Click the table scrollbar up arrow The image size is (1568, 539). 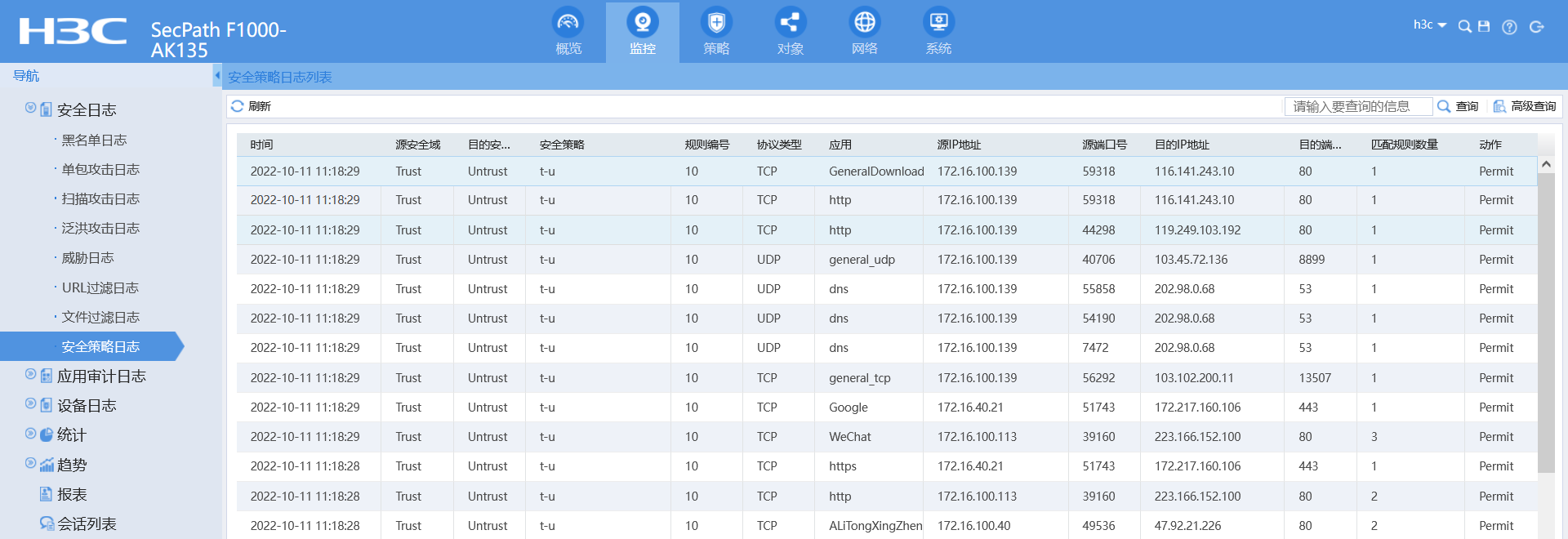(x=1546, y=164)
